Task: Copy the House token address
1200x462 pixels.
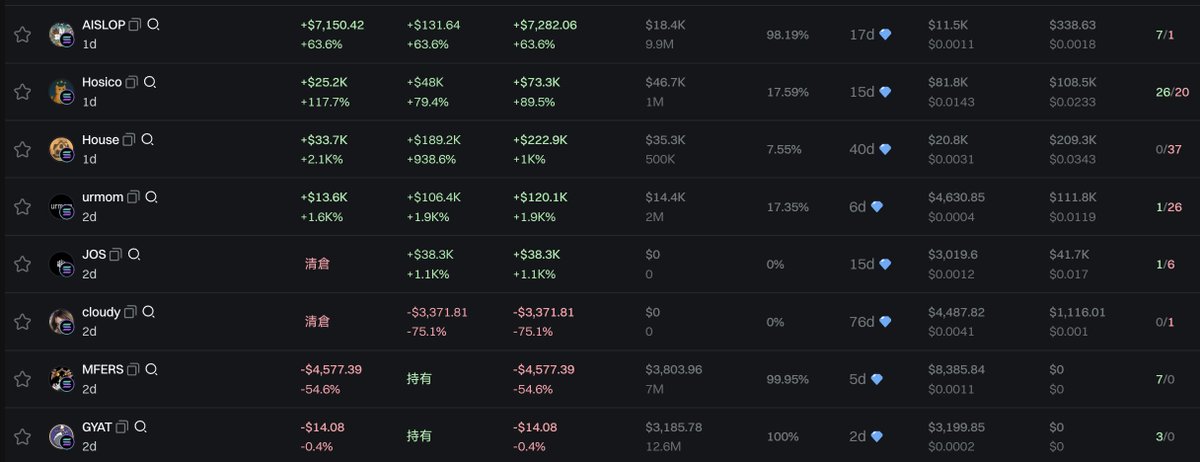Action: tap(129, 140)
